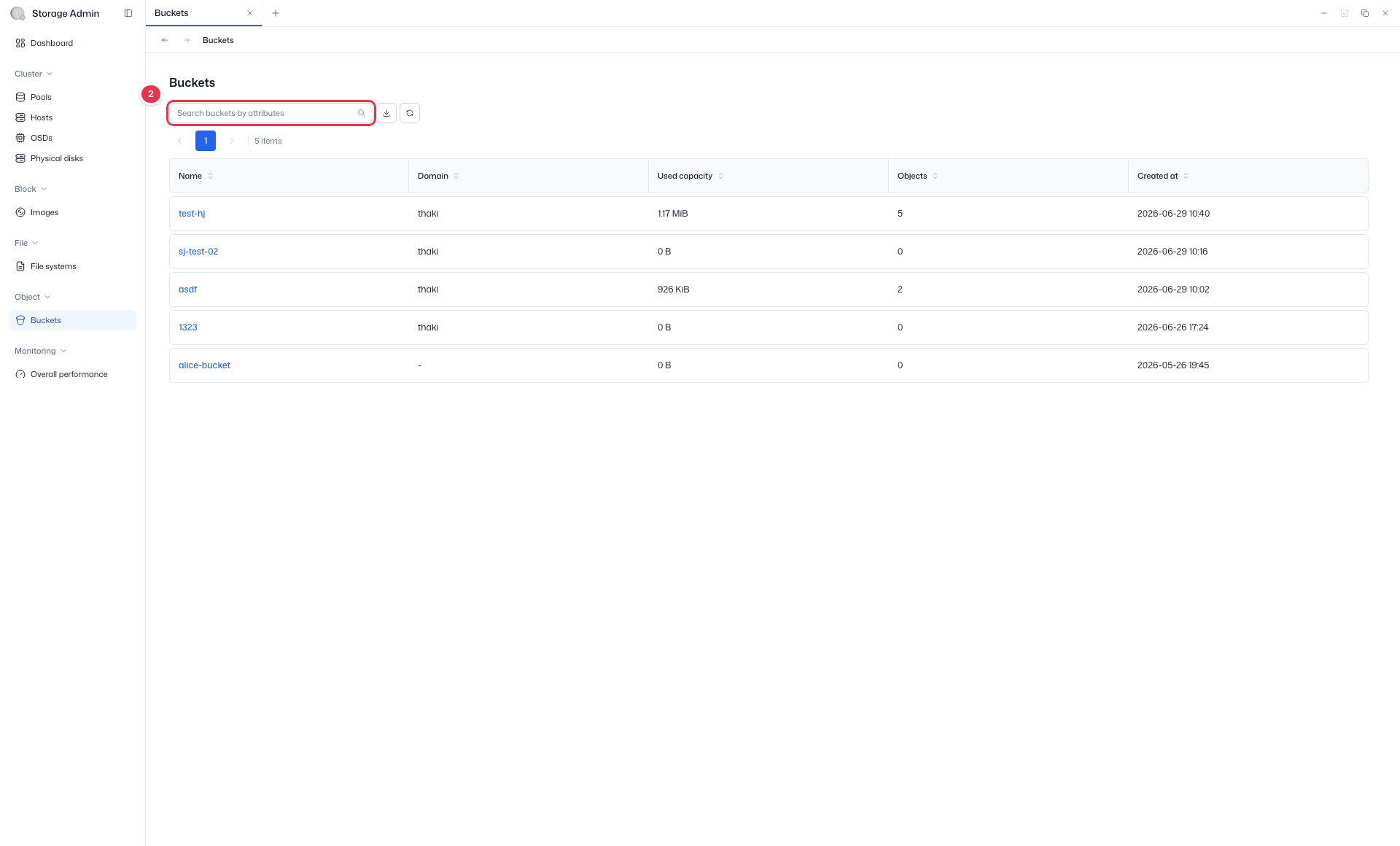Open the test-hj bucket link

[192, 214]
